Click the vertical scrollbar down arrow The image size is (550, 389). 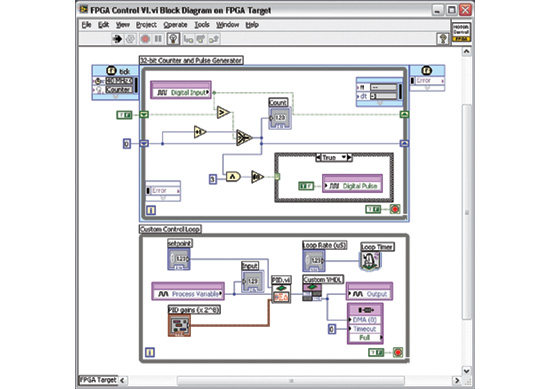pyautogui.click(x=467, y=370)
